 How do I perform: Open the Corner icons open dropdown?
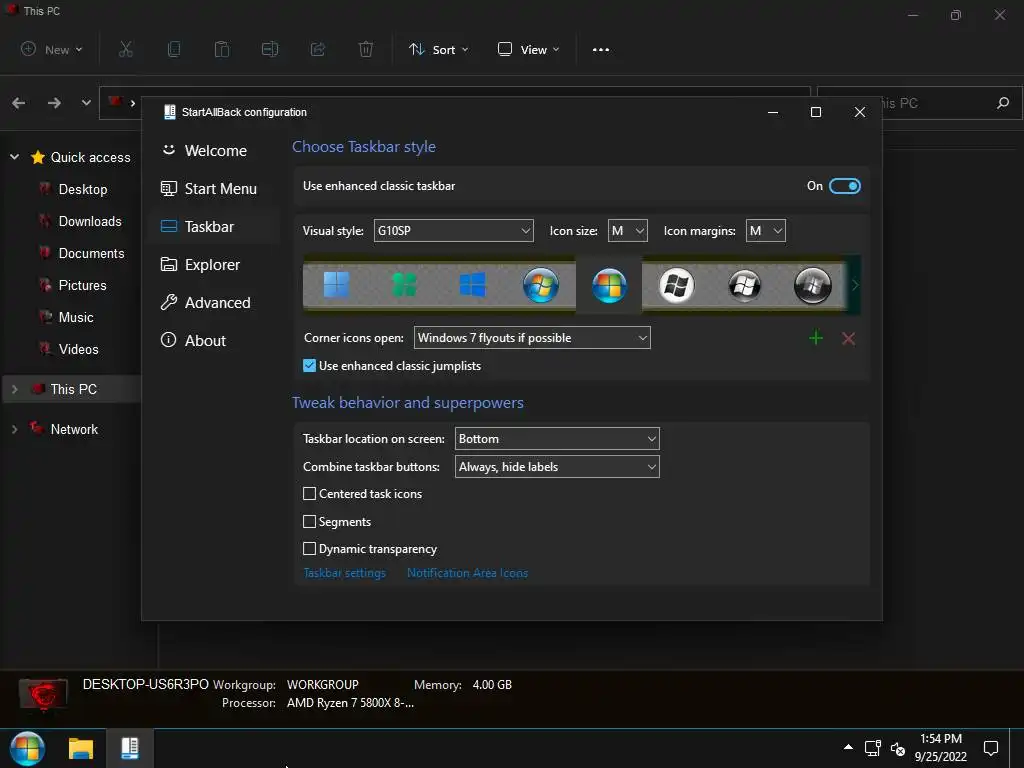[x=532, y=338]
